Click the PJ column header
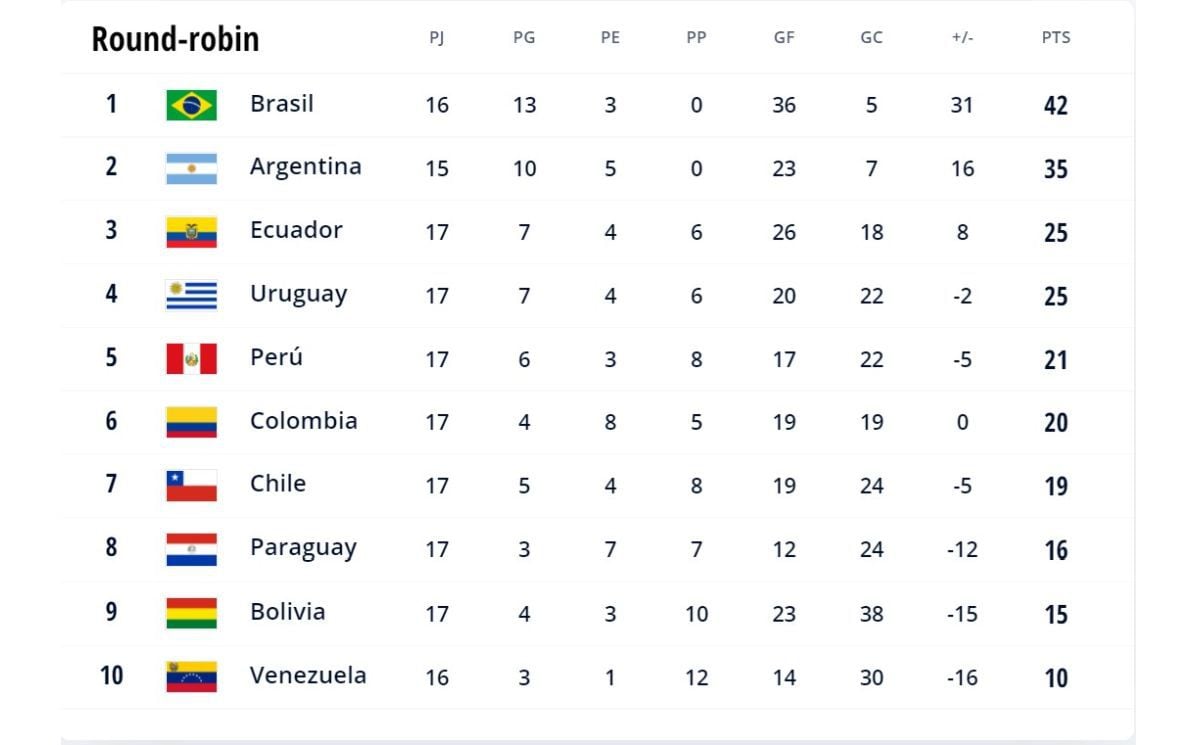The width and height of the screenshot is (1200, 745). pyautogui.click(x=437, y=37)
